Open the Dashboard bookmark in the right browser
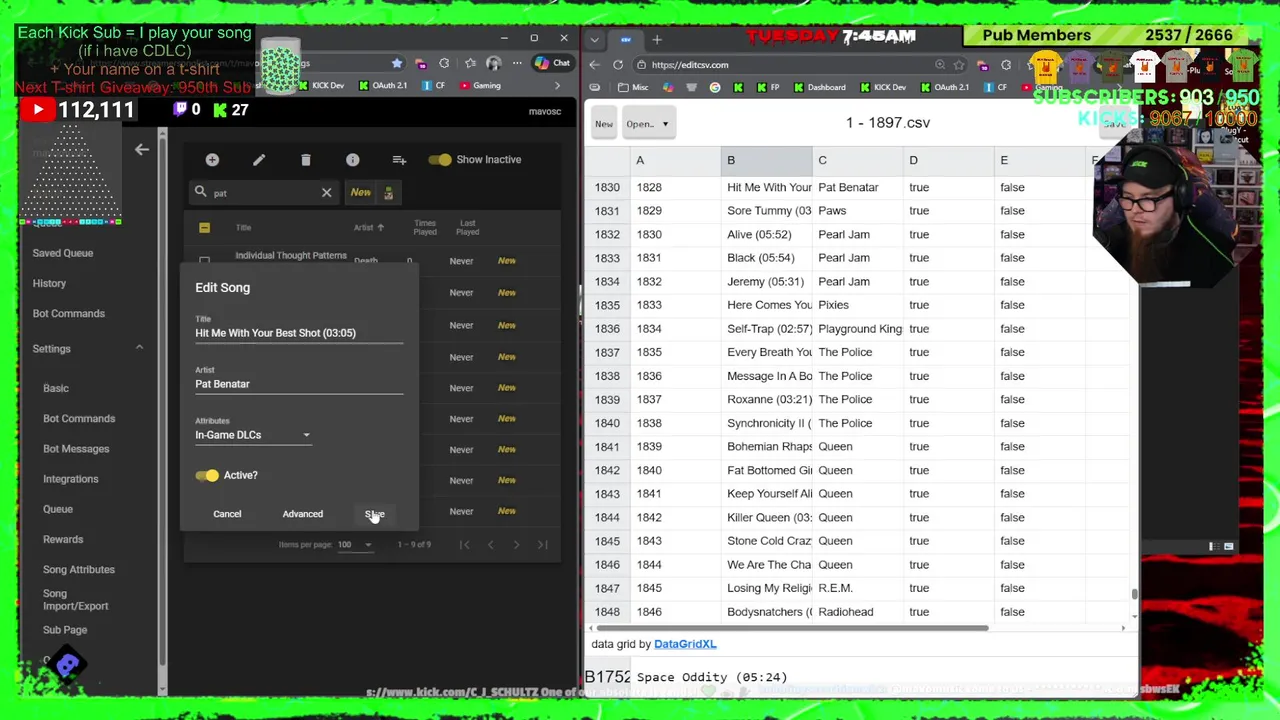This screenshot has height=720, width=1280. [819, 87]
